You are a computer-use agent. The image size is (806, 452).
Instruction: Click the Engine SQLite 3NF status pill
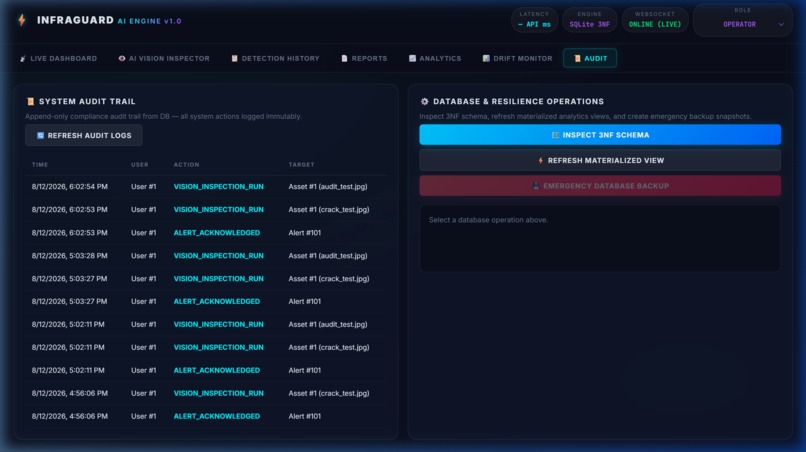(x=590, y=20)
